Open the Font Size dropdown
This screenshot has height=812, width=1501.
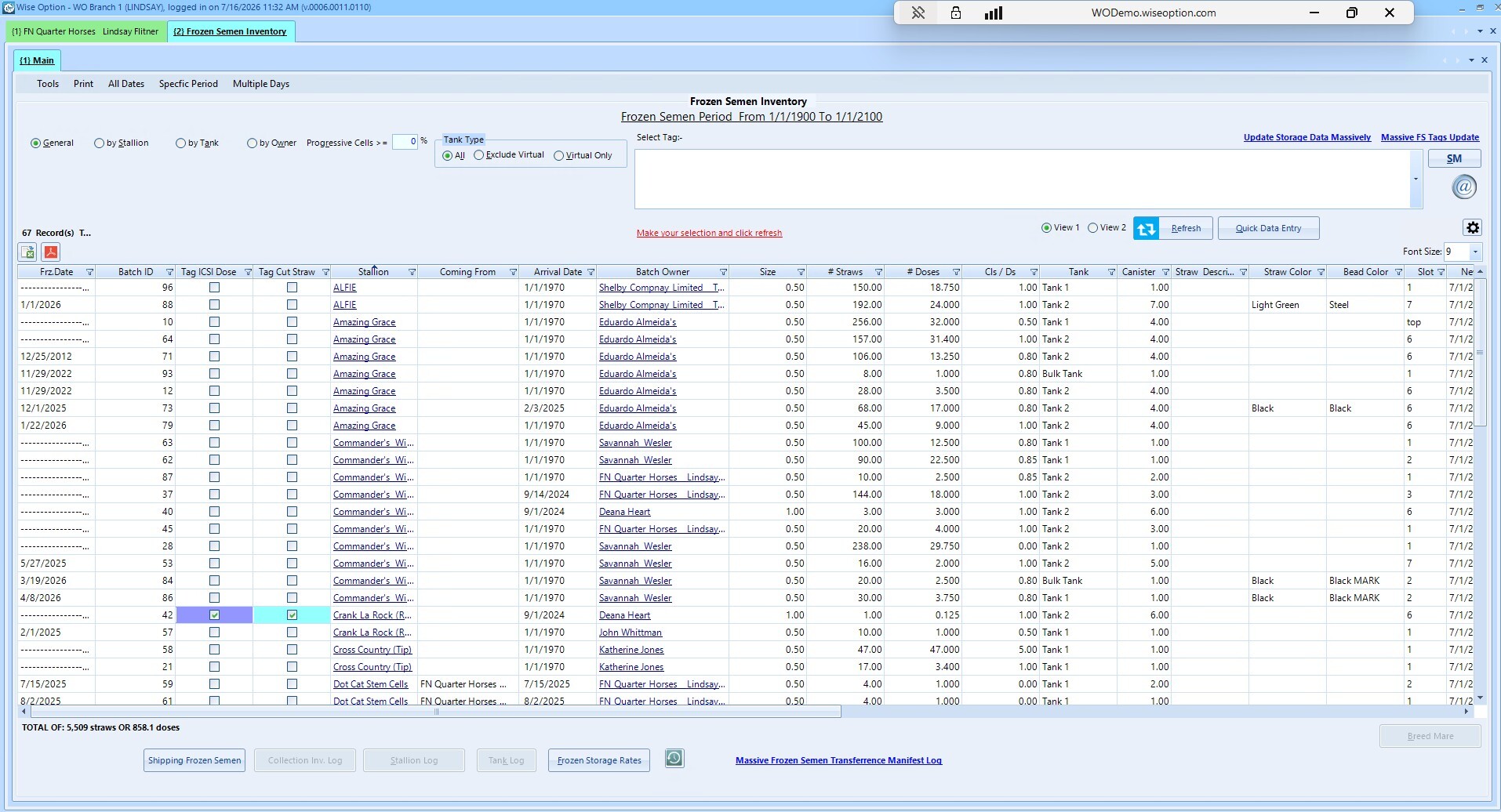pyautogui.click(x=1475, y=252)
